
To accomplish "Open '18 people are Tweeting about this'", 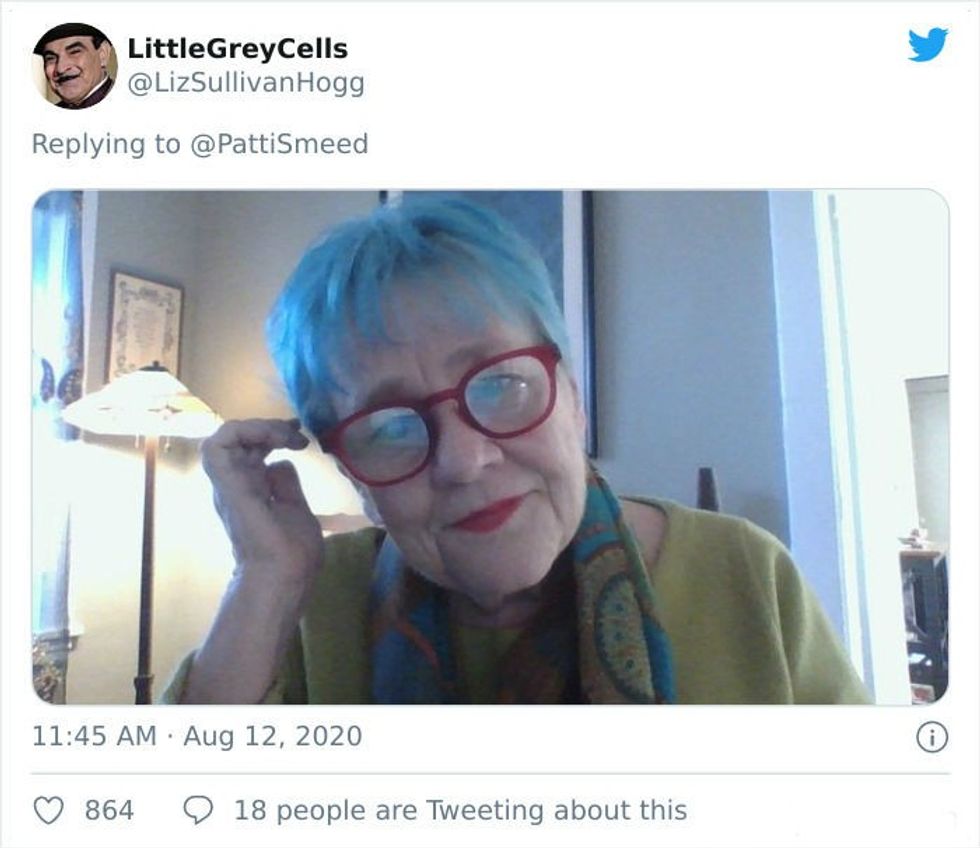I will pos(461,811).
